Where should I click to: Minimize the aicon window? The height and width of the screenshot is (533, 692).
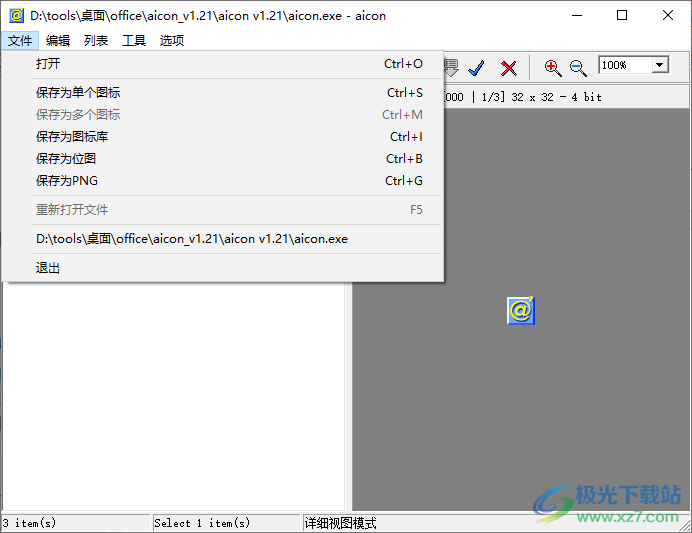click(577, 15)
